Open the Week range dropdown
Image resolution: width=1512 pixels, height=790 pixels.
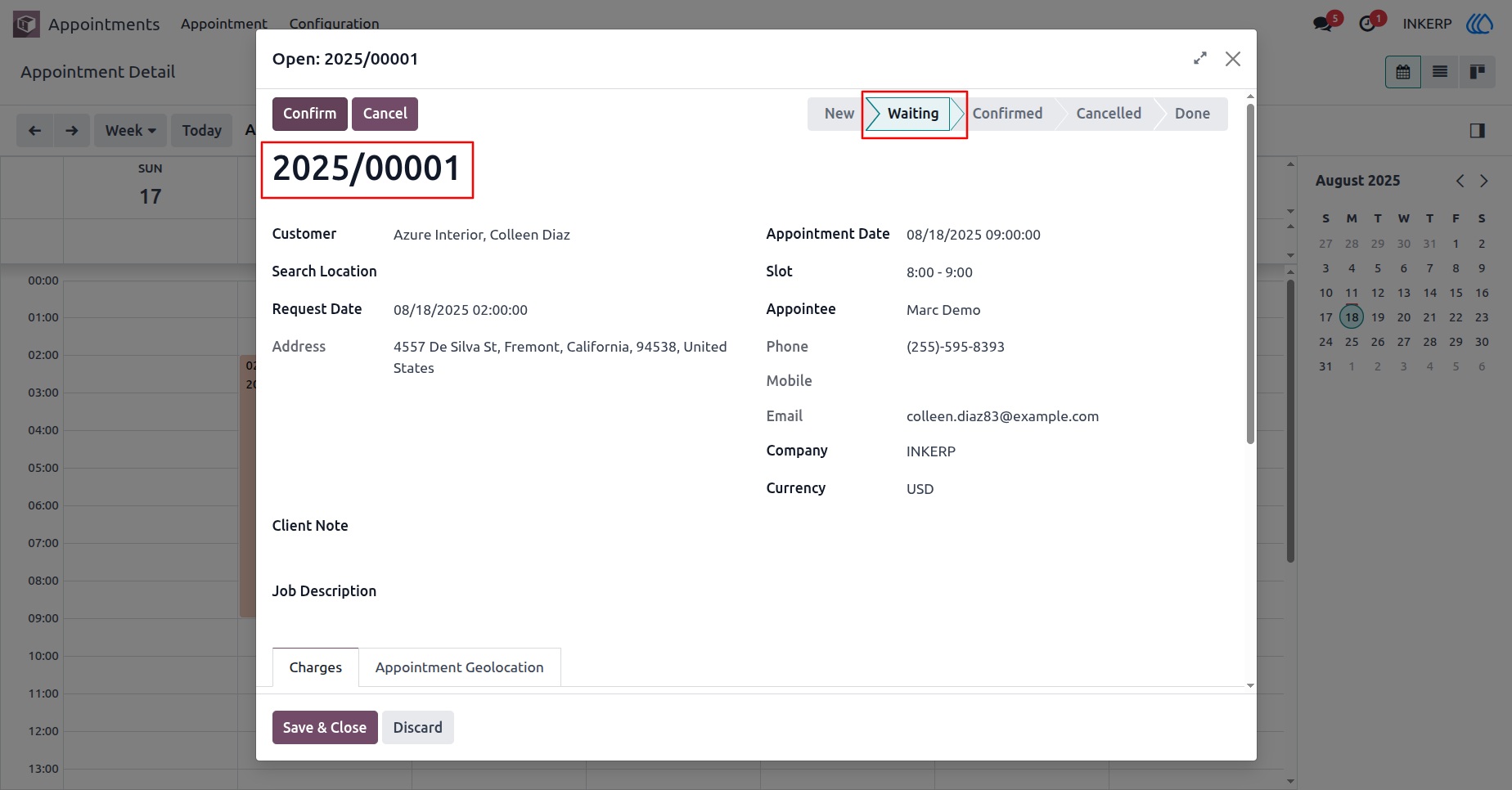coord(130,131)
